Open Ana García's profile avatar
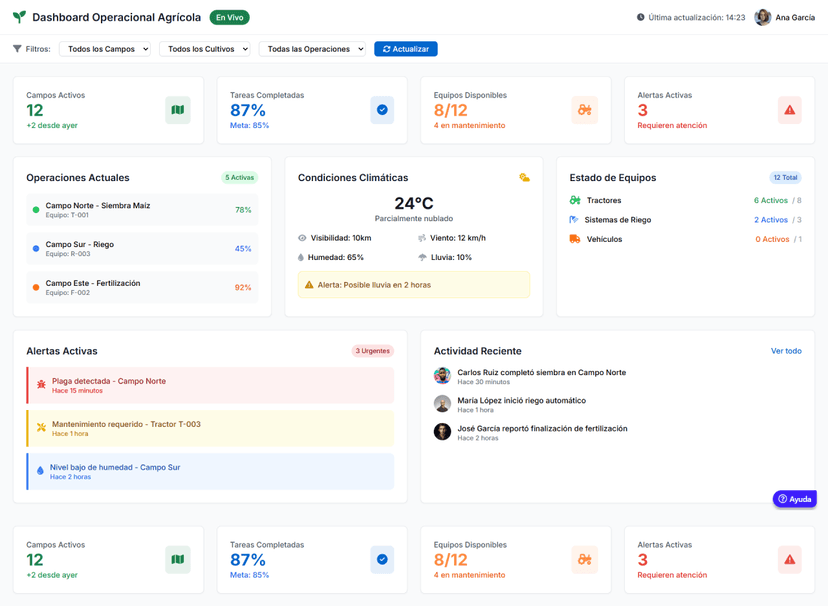The height and width of the screenshot is (606, 828). pos(763,17)
